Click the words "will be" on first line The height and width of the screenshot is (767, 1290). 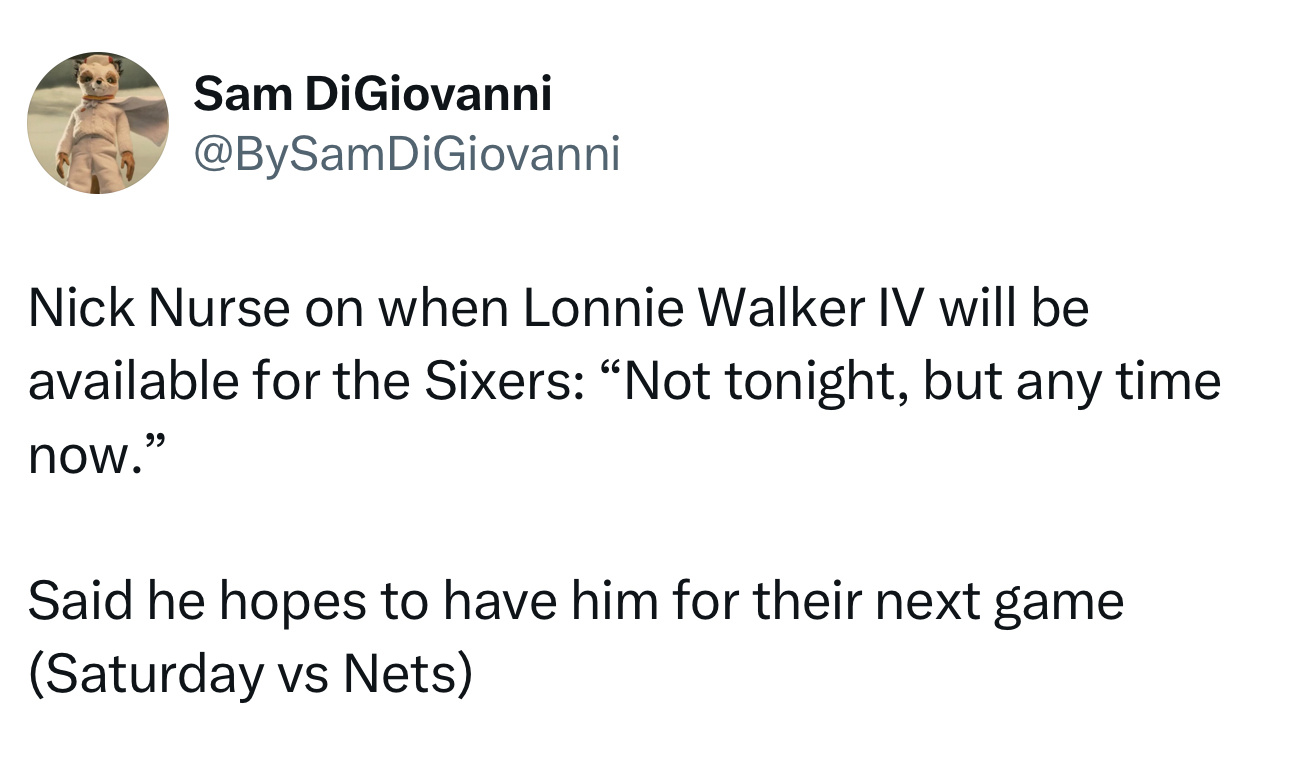[1012, 309]
